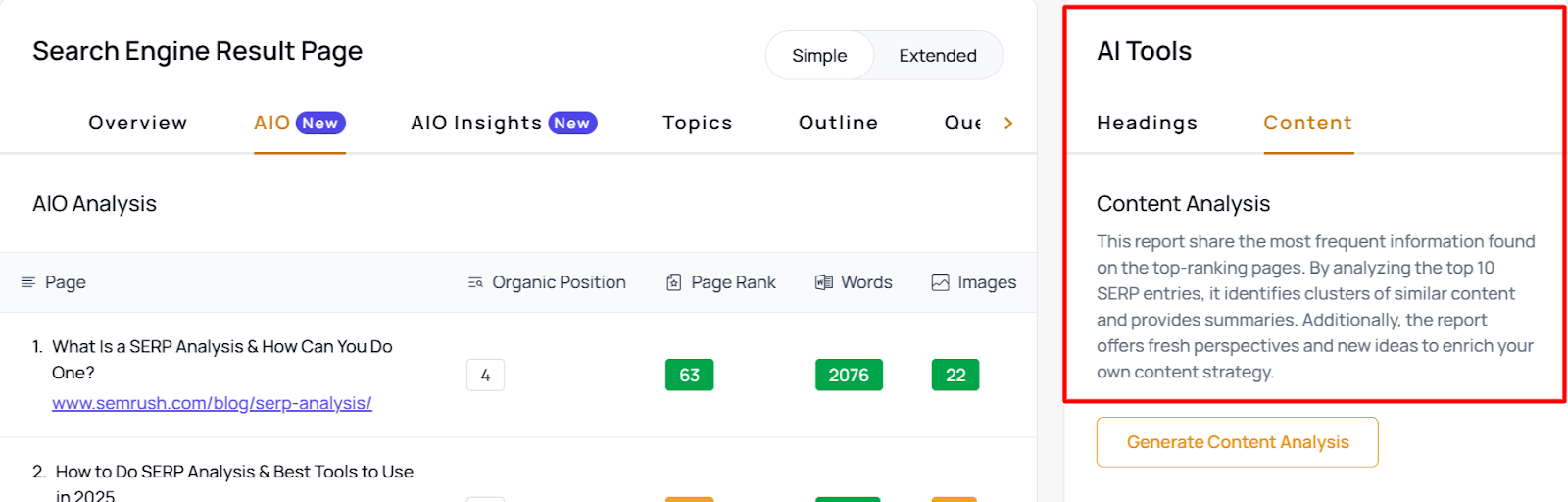Open the semrush.com serp-analysis link

coord(212,403)
